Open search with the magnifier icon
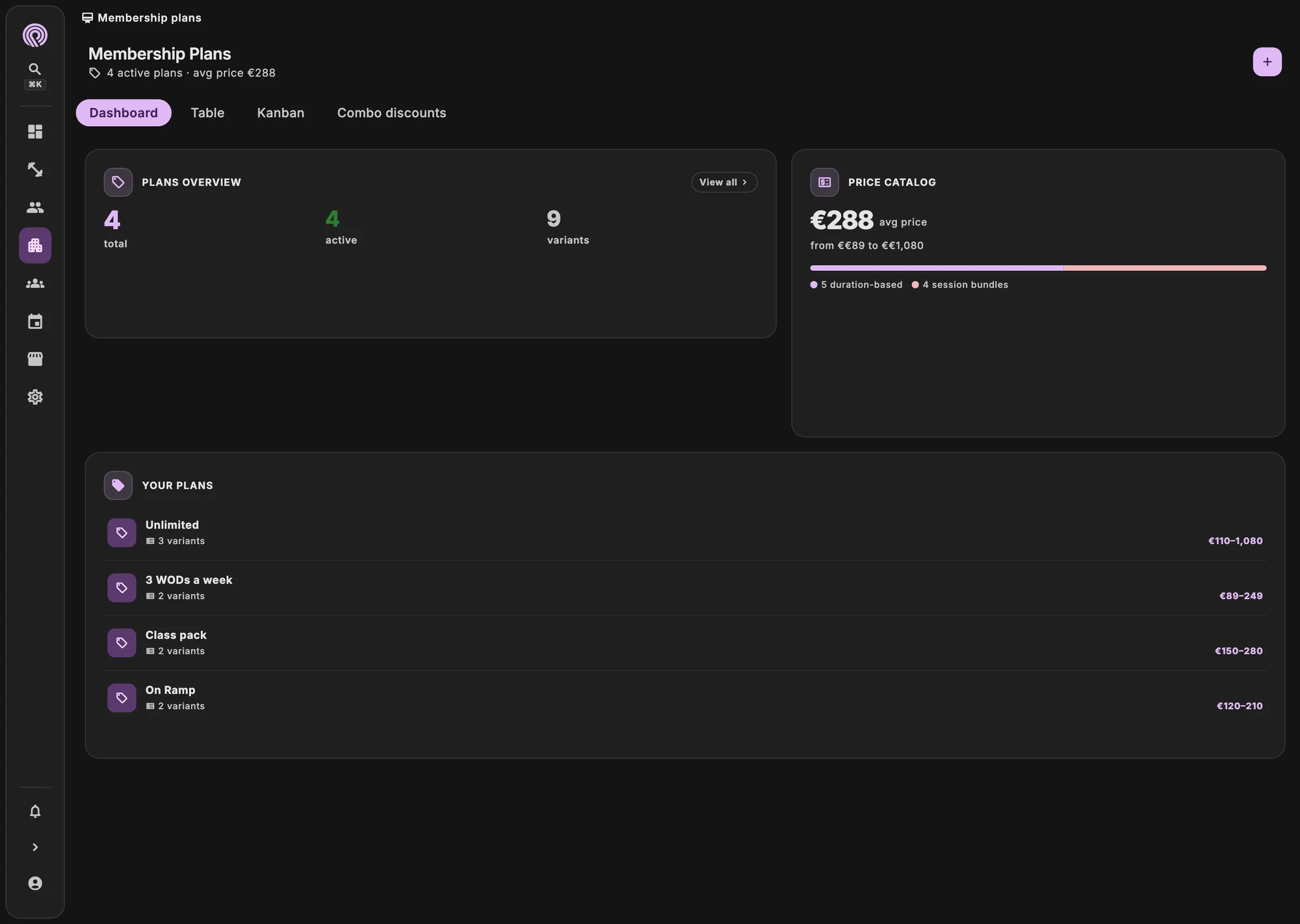 [35, 69]
